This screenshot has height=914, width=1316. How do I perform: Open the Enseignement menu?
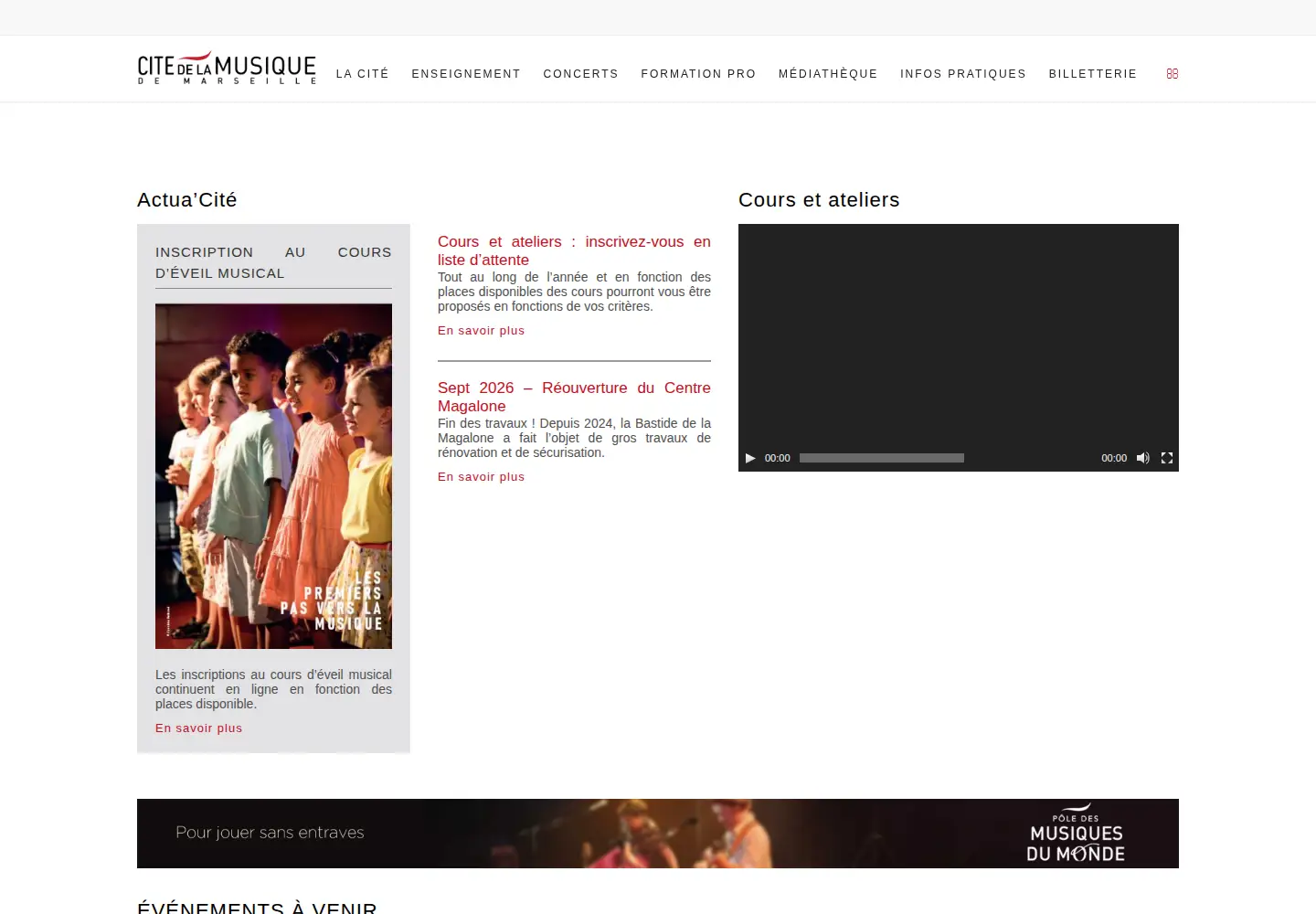466,74
